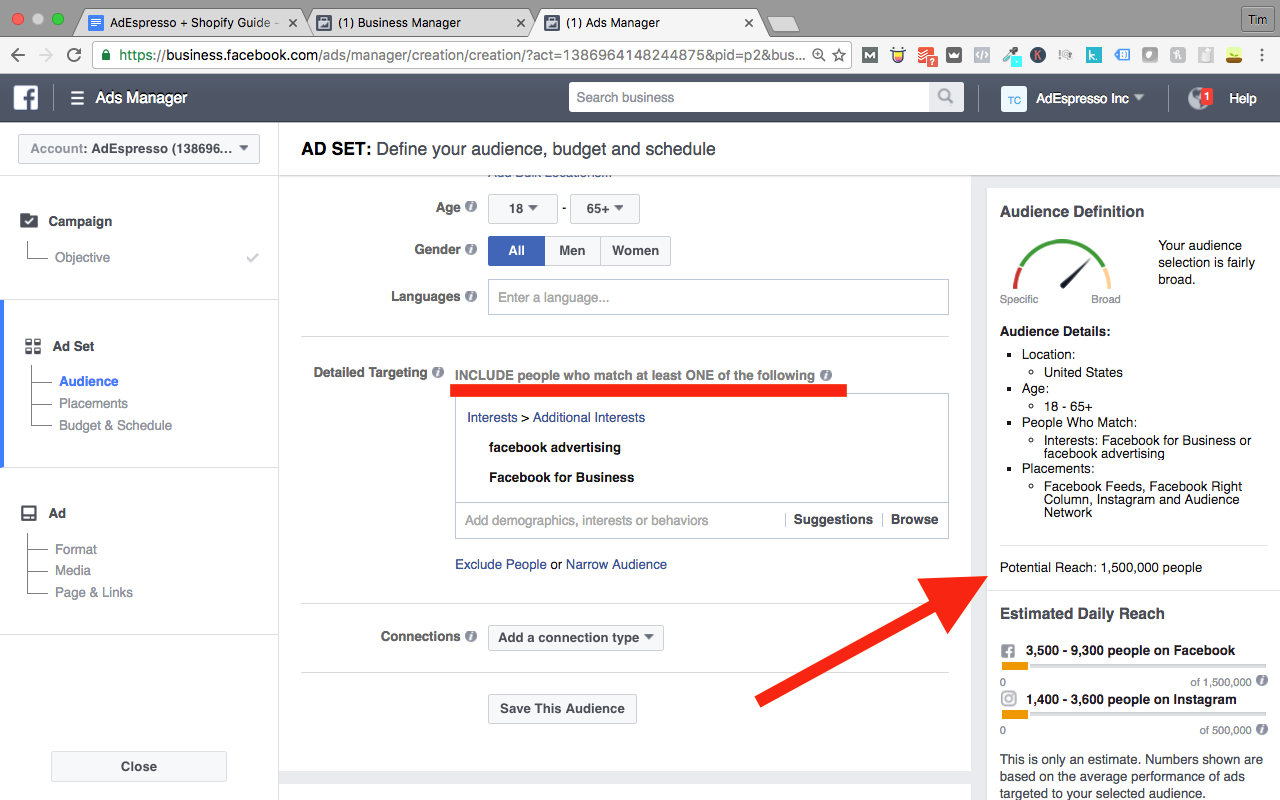The image size is (1280, 800).
Task: Open Add a connection type dropdown
Action: [x=576, y=637]
